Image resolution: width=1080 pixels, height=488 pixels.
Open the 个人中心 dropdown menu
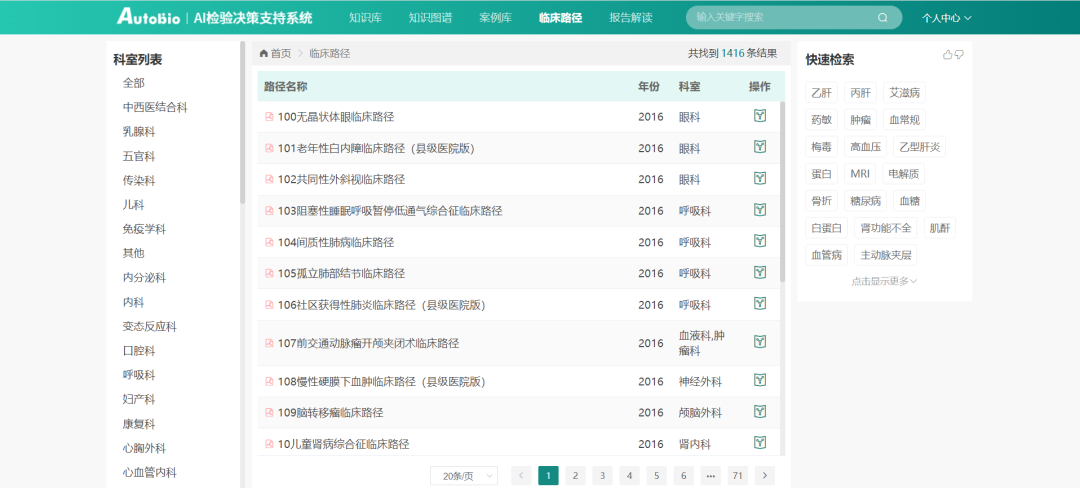[x=945, y=18]
